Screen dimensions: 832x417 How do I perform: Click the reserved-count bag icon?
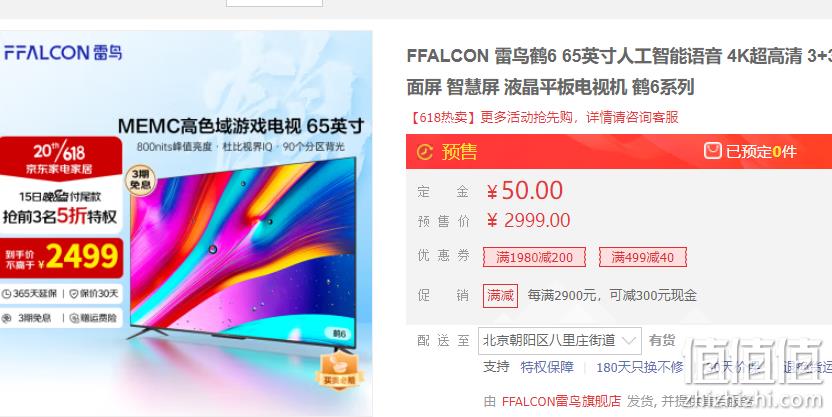pos(713,151)
